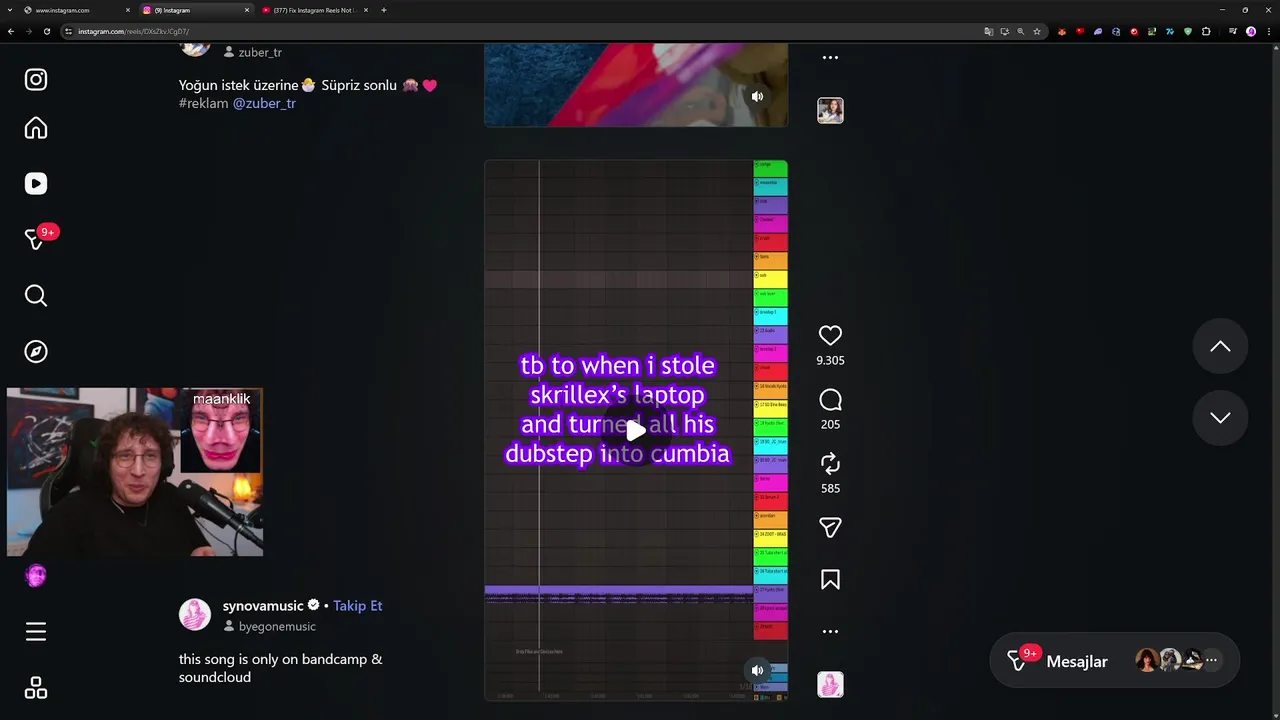Open synovamusic profile link
Screen dimensions: 1280x720
point(263,606)
